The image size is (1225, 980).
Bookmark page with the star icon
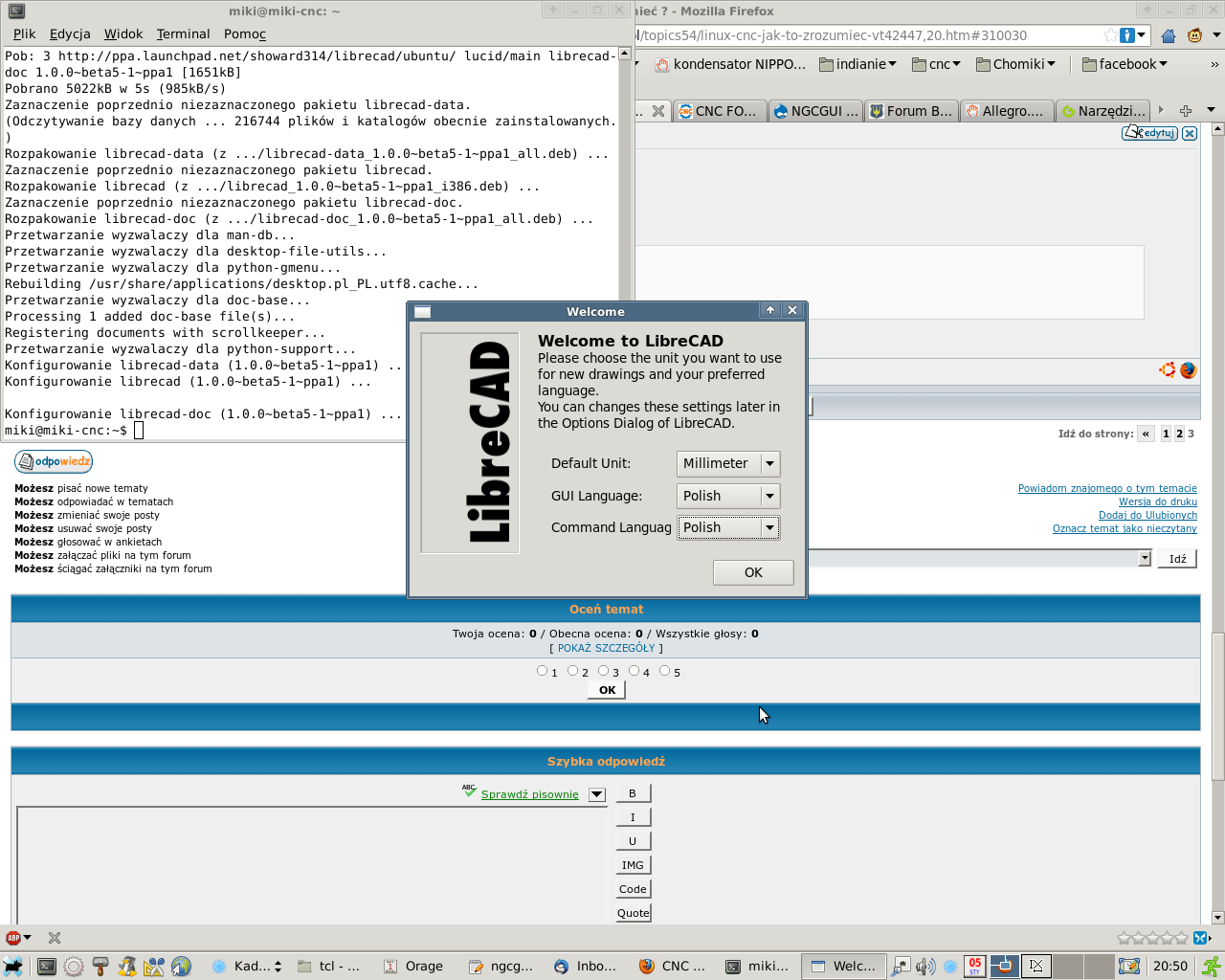click(1110, 35)
